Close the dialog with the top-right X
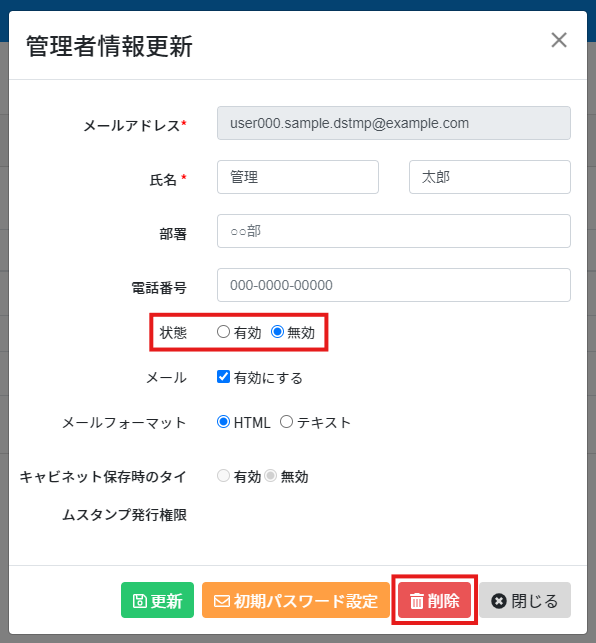 (559, 40)
